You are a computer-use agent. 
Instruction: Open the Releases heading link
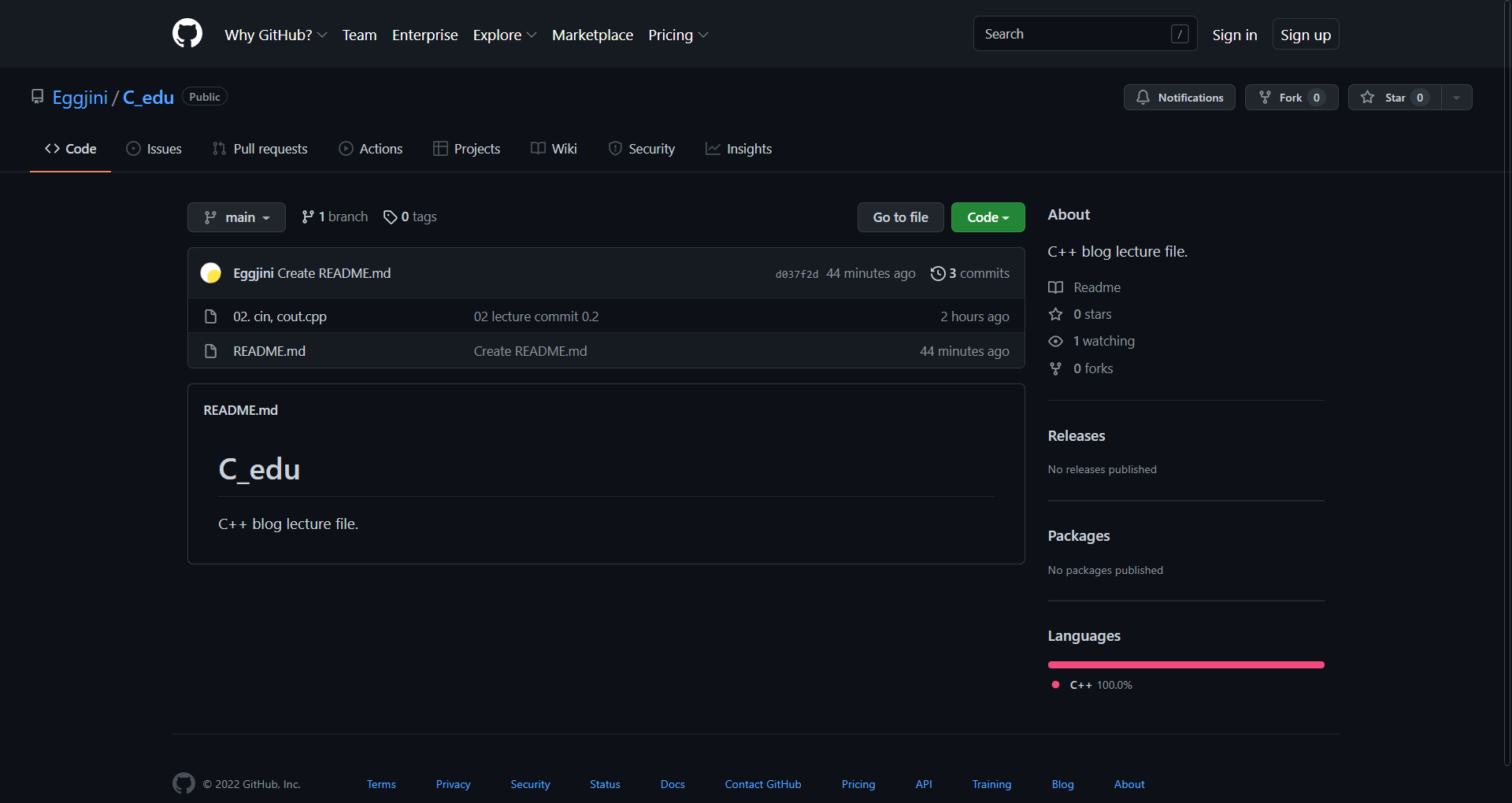pos(1076,436)
